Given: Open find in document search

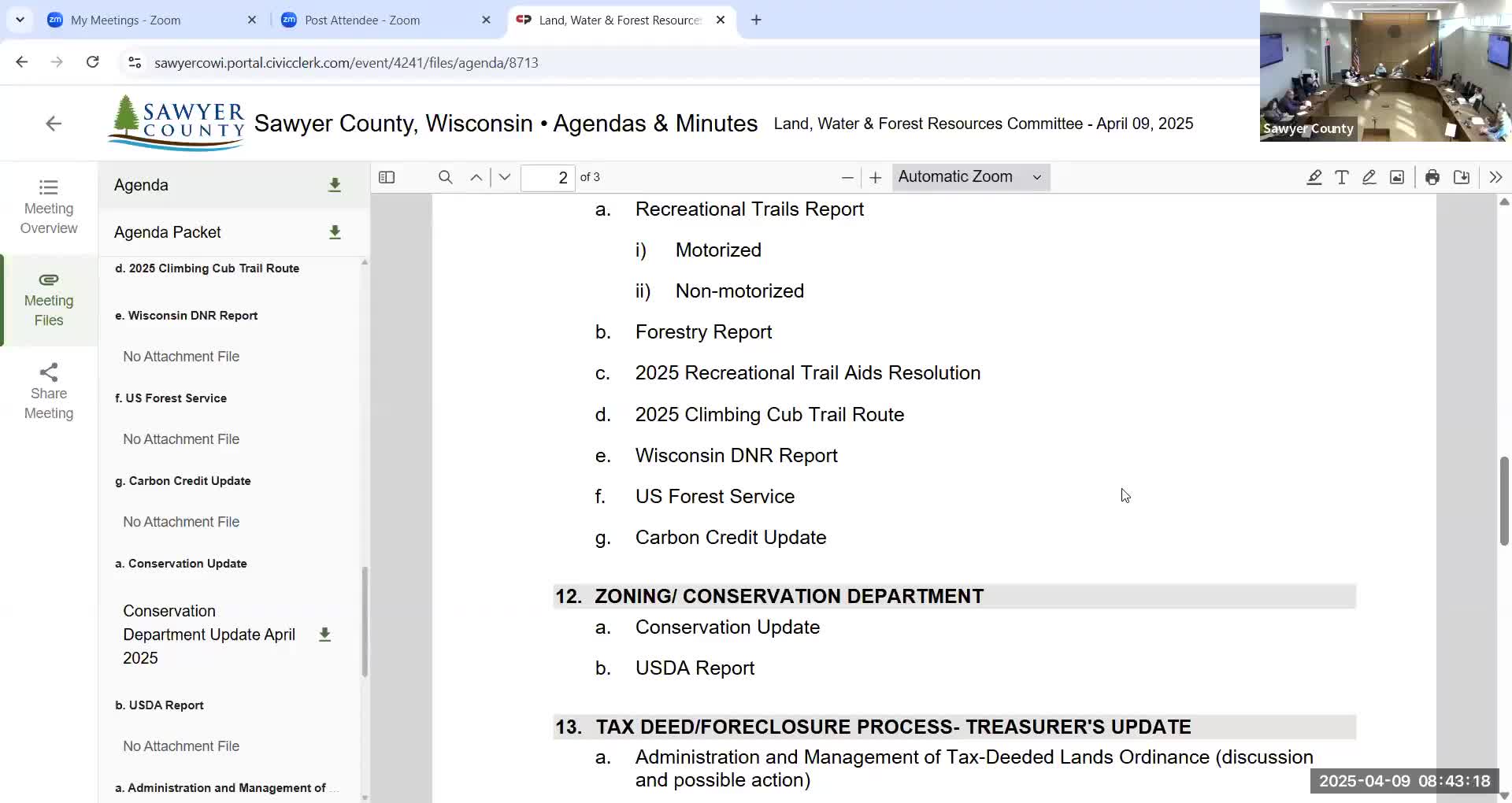Looking at the screenshot, I should coord(445,177).
